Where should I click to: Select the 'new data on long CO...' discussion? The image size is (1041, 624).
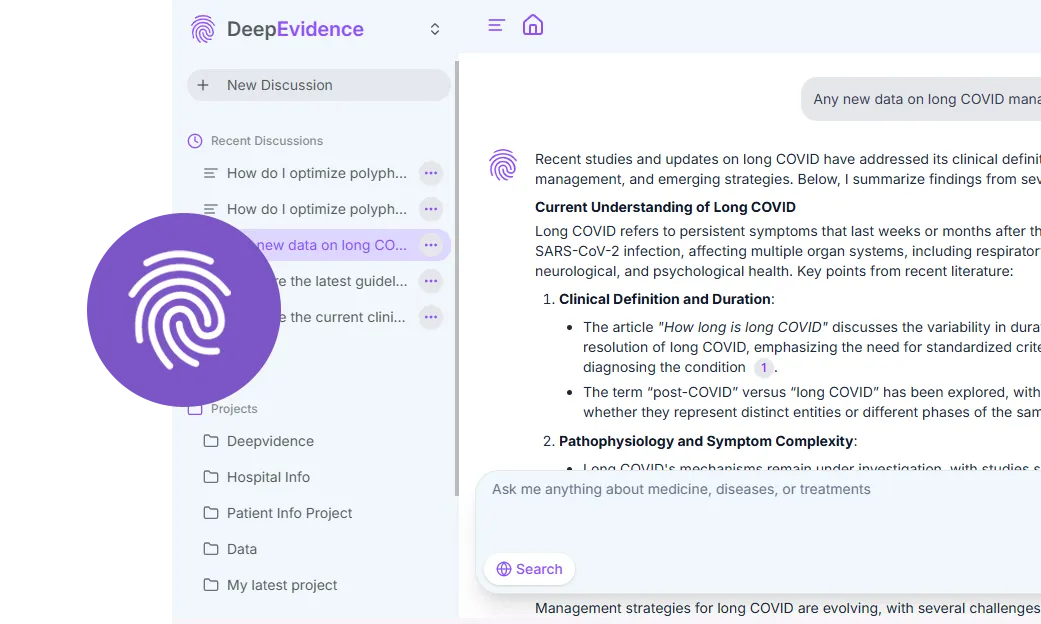[332, 245]
